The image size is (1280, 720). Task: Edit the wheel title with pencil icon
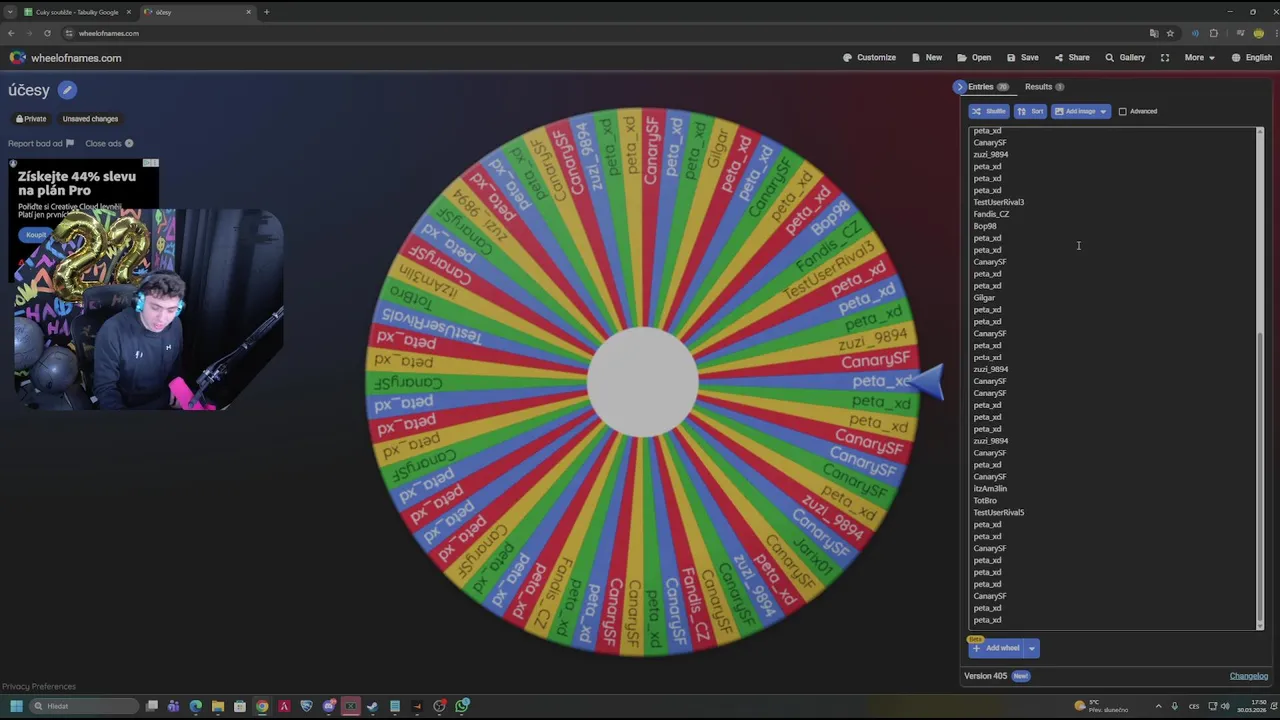(67, 90)
